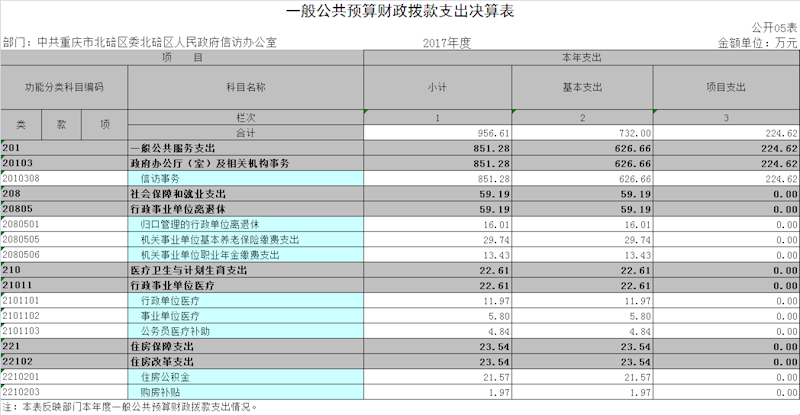
Task: Select code cell 2080505
Action: click(x=64, y=240)
